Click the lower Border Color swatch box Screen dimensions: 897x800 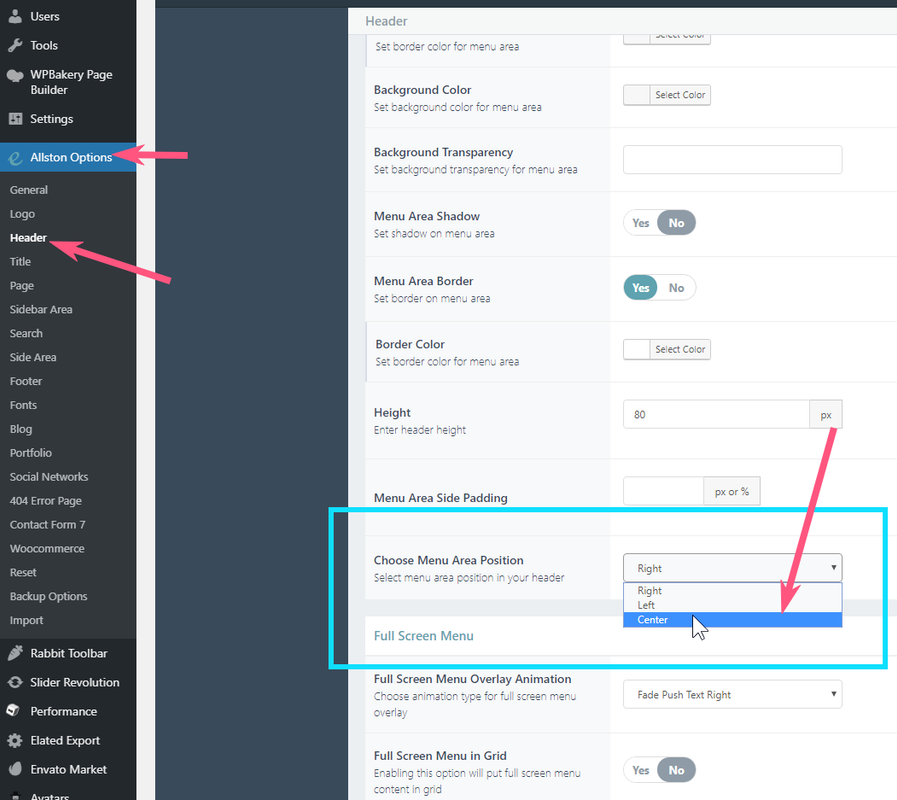636,349
